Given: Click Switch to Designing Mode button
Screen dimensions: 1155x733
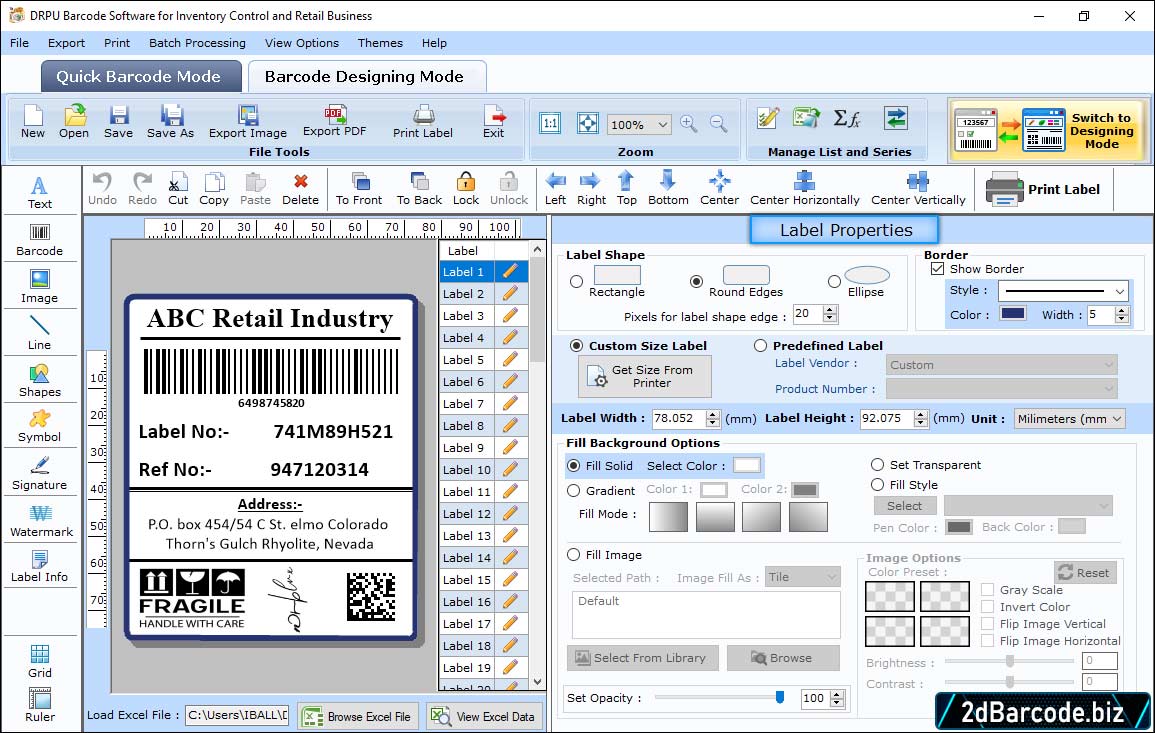Looking at the screenshot, I should click(1048, 130).
